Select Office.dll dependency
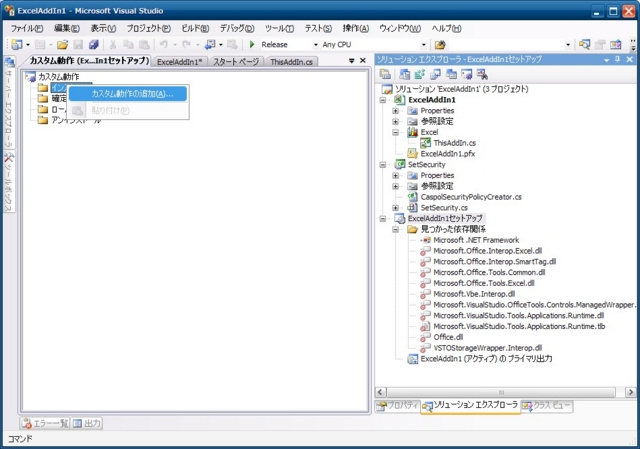Image resolution: width=640 pixels, height=449 pixels. pyautogui.click(x=448, y=337)
